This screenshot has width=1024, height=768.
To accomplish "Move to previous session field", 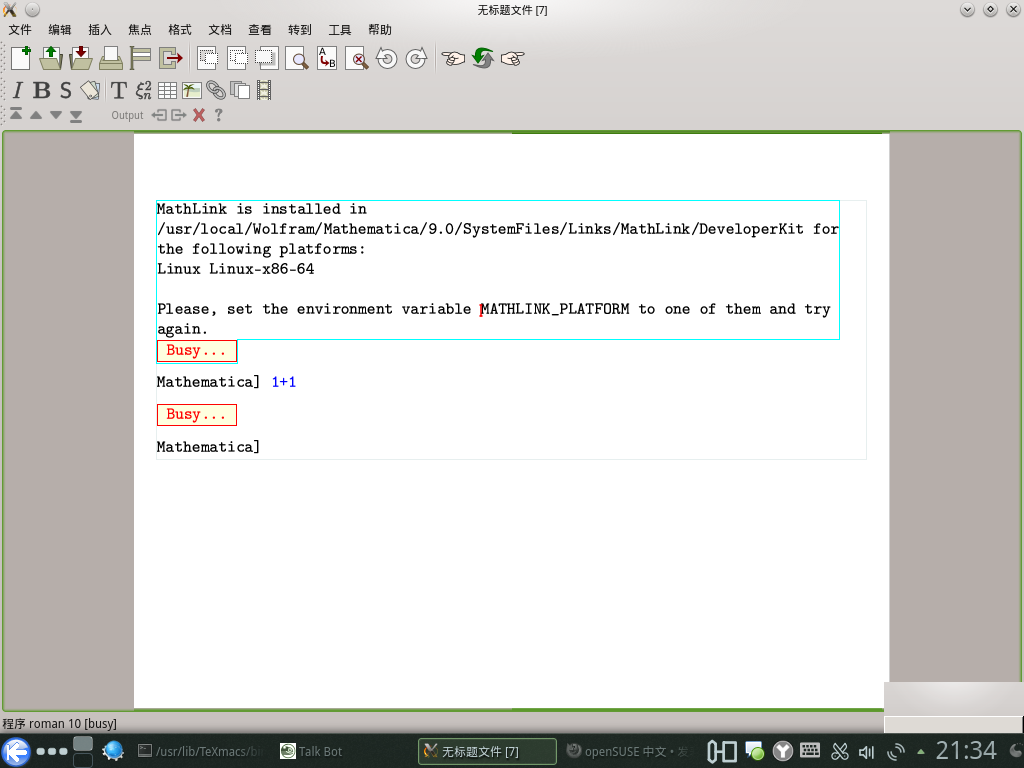I will pyautogui.click(x=36, y=115).
